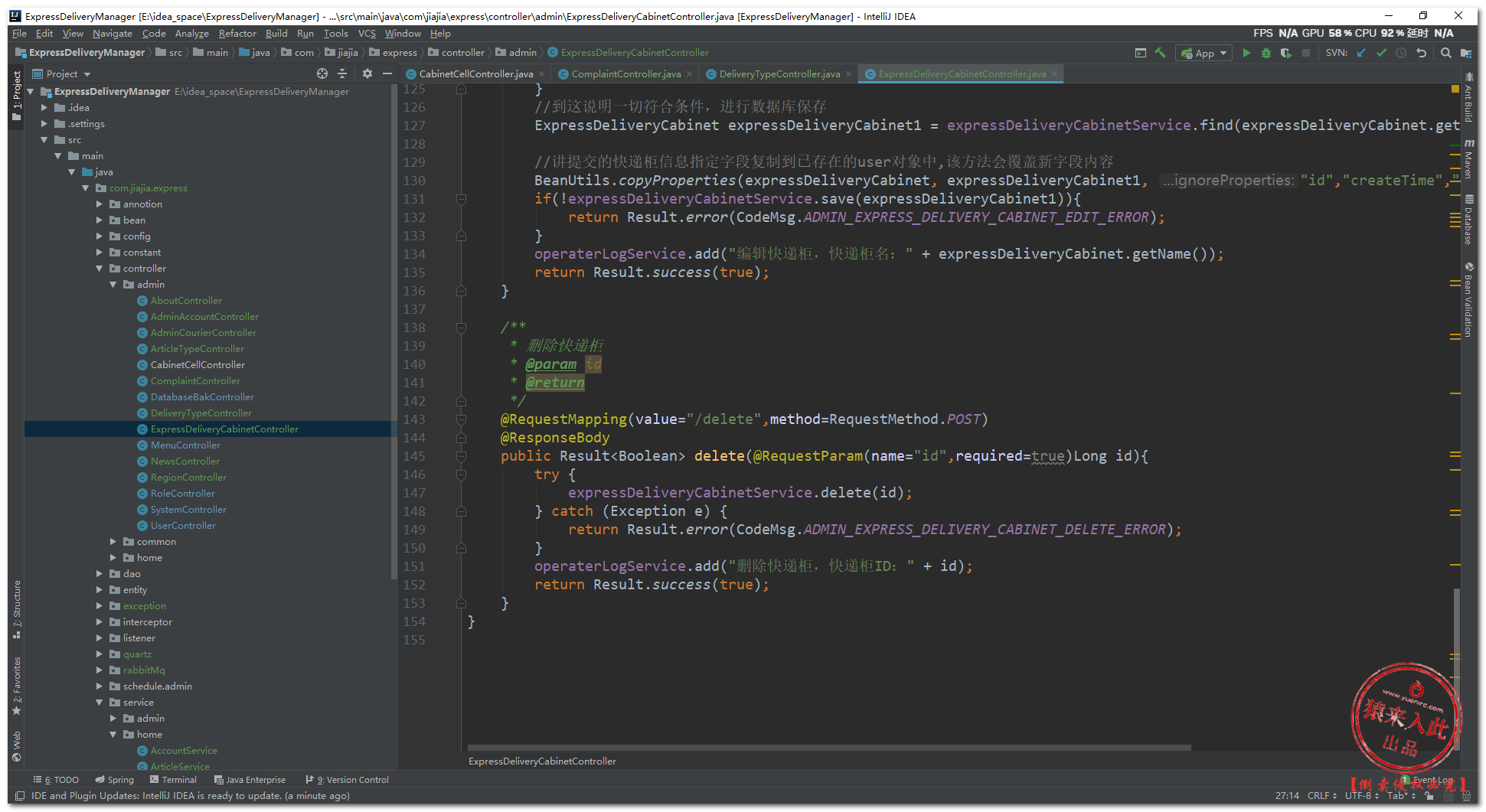Switch to DeliveryTypeController.java tab
1486x812 pixels.
pyautogui.click(x=779, y=74)
